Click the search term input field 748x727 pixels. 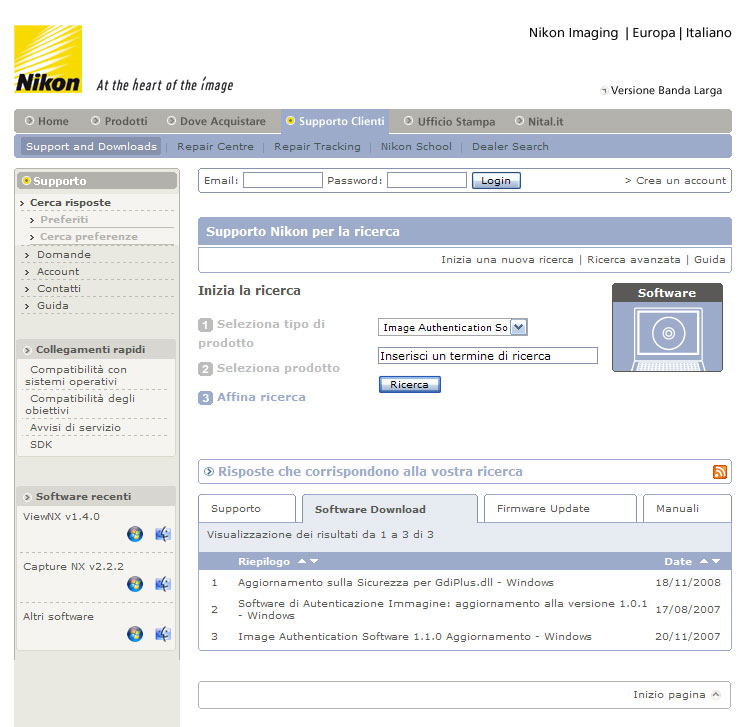488,356
